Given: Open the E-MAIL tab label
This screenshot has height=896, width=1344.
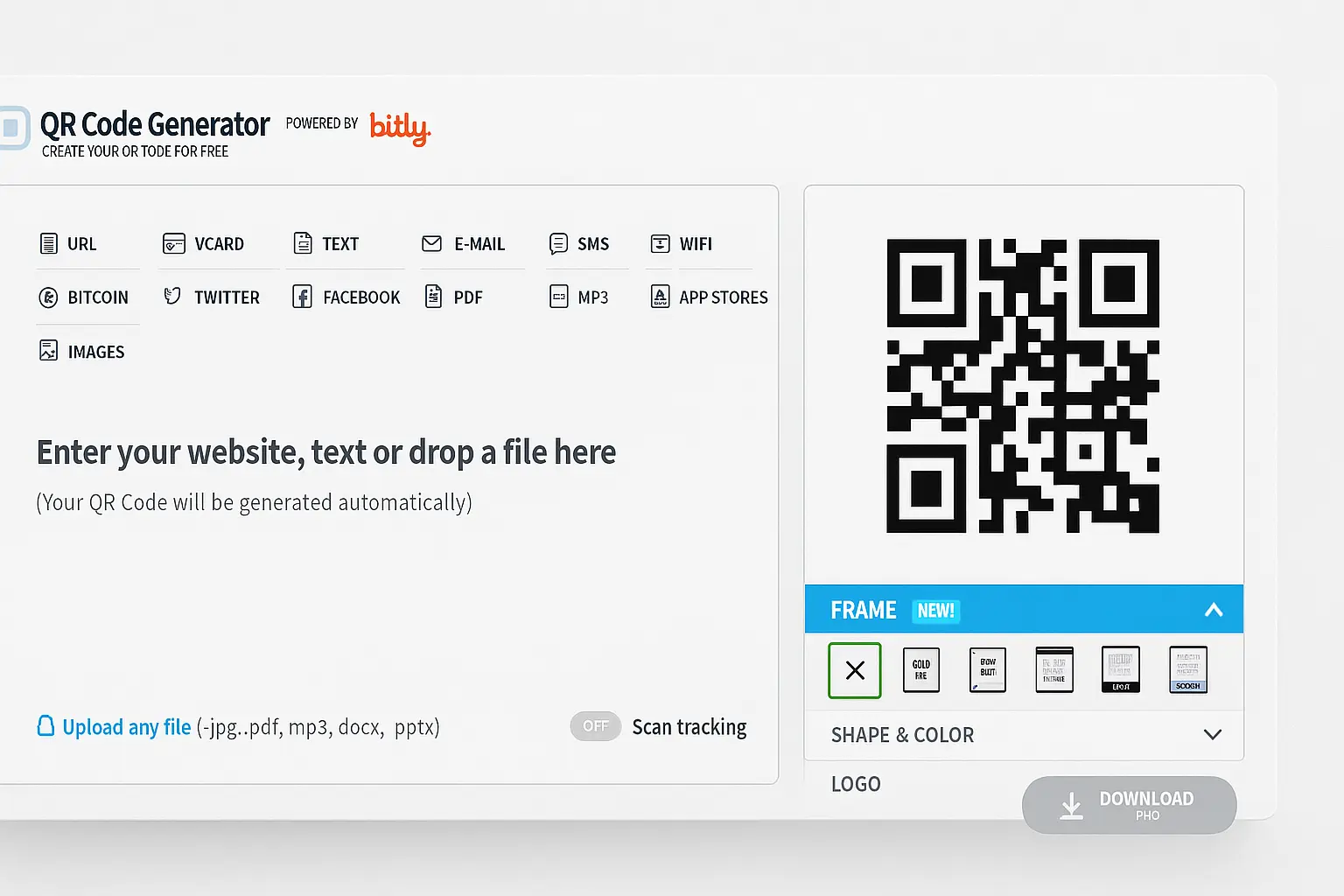Looking at the screenshot, I should click(479, 244).
